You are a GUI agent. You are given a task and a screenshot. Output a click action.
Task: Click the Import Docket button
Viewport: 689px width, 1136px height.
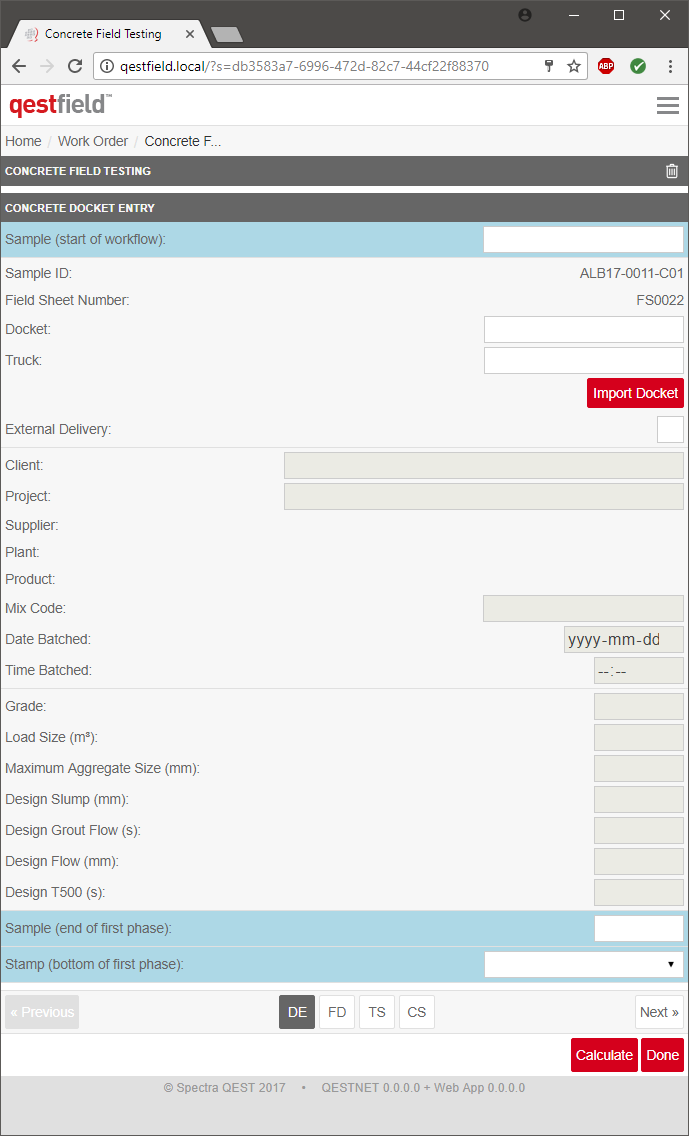click(635, 393)
